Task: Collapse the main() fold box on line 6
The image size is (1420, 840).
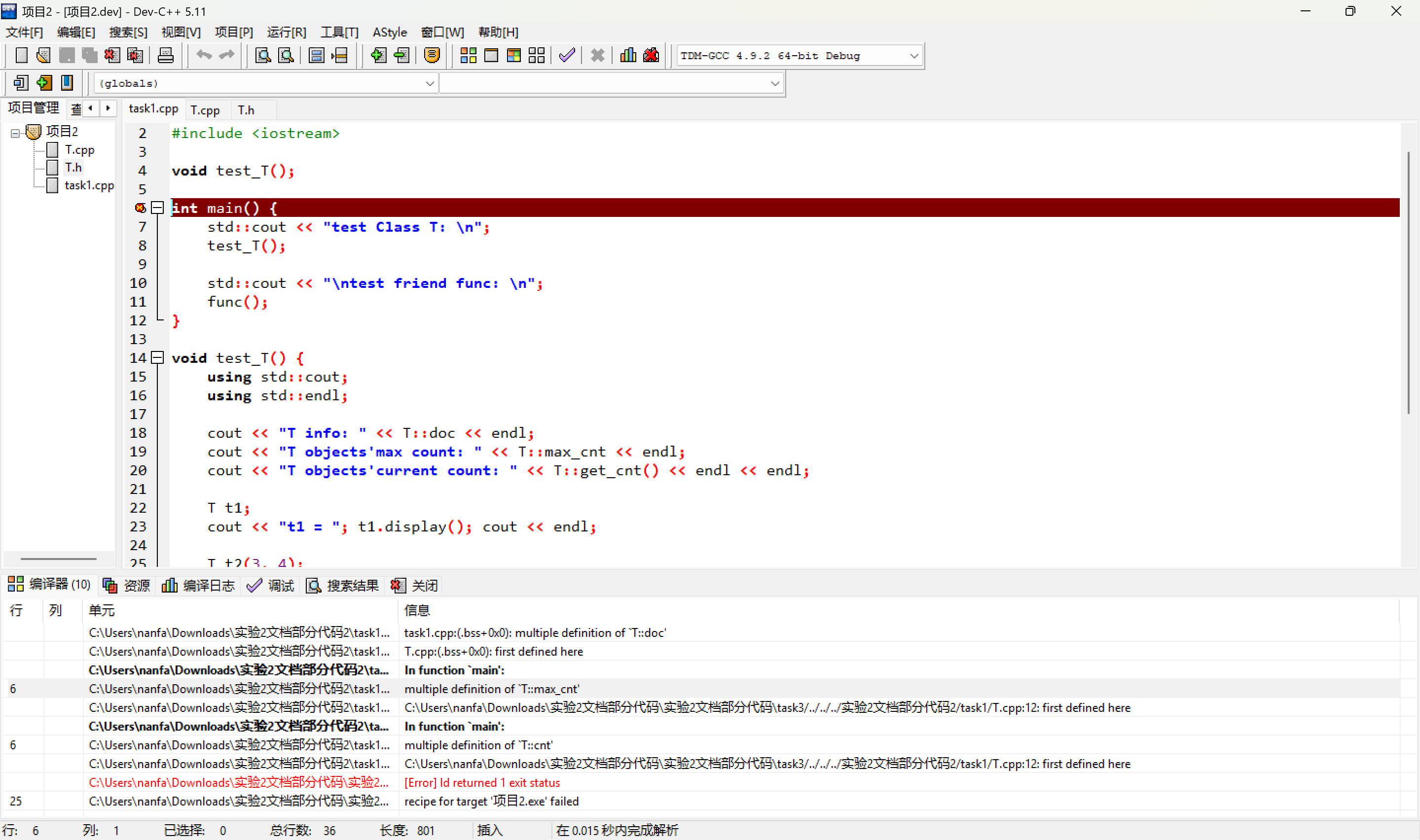Action: click(158, 209)
